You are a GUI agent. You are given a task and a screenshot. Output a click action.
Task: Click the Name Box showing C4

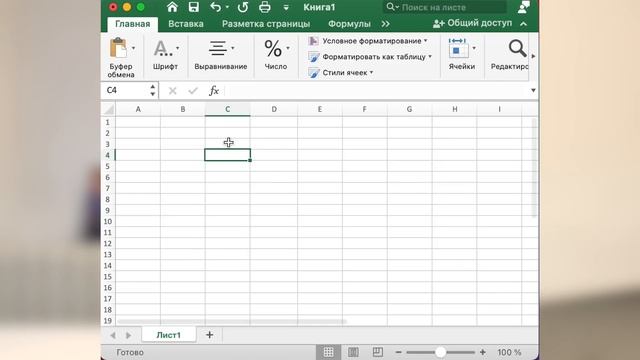point(127,90)
